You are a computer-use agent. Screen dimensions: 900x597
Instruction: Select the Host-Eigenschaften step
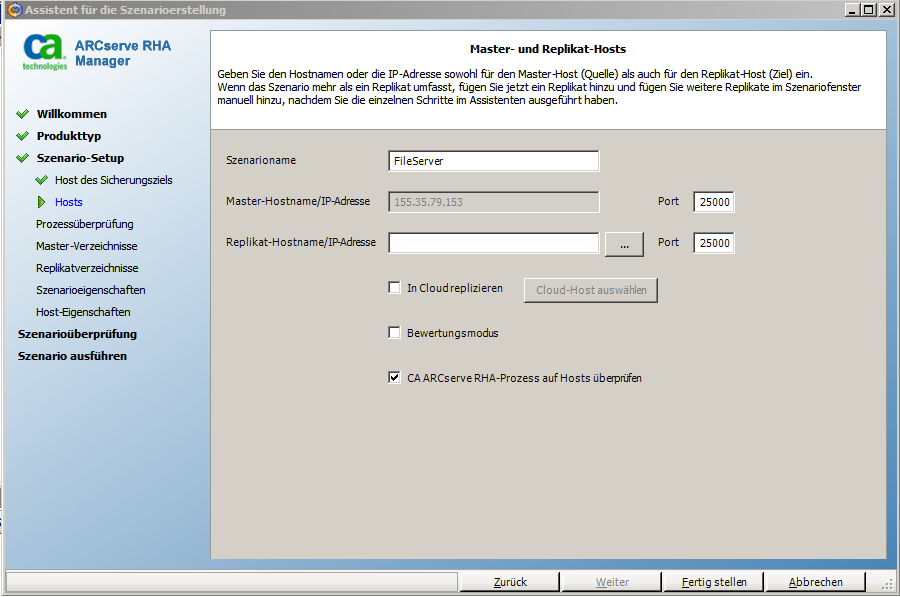pyautogui.click(x=83, y=312)
